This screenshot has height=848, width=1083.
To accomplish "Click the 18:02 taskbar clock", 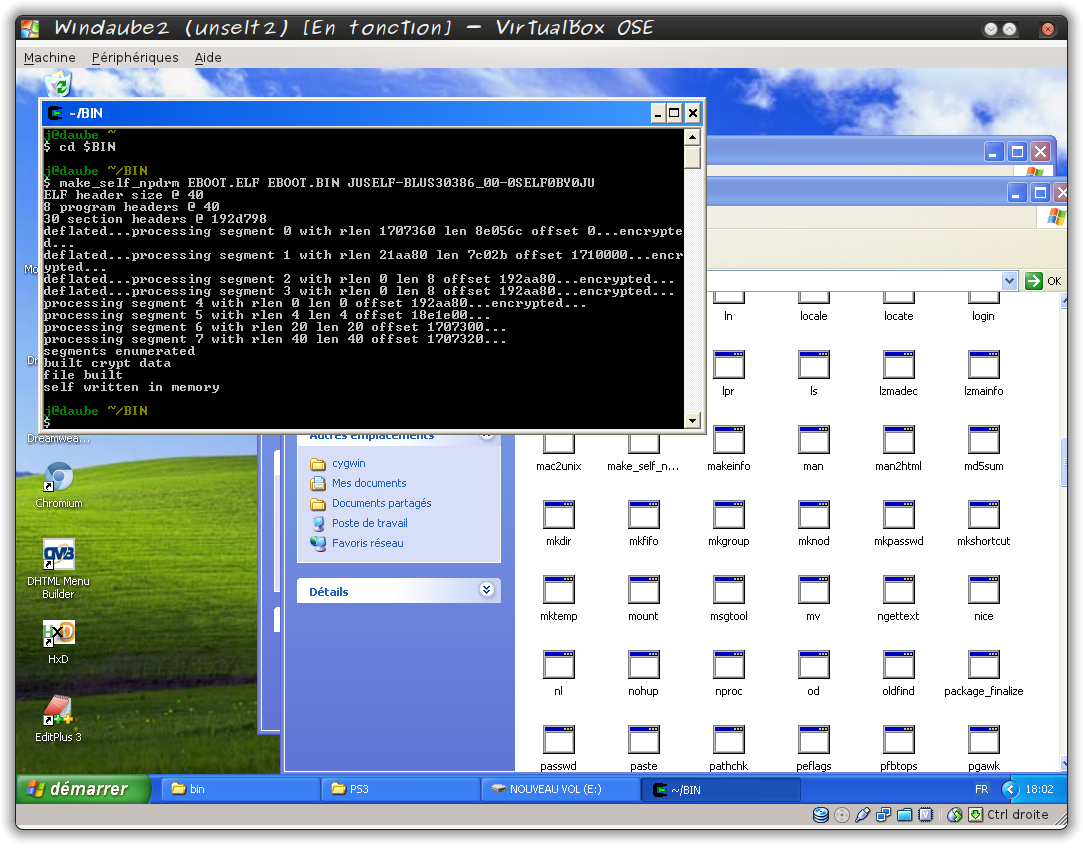I will tap(1039, 789).
